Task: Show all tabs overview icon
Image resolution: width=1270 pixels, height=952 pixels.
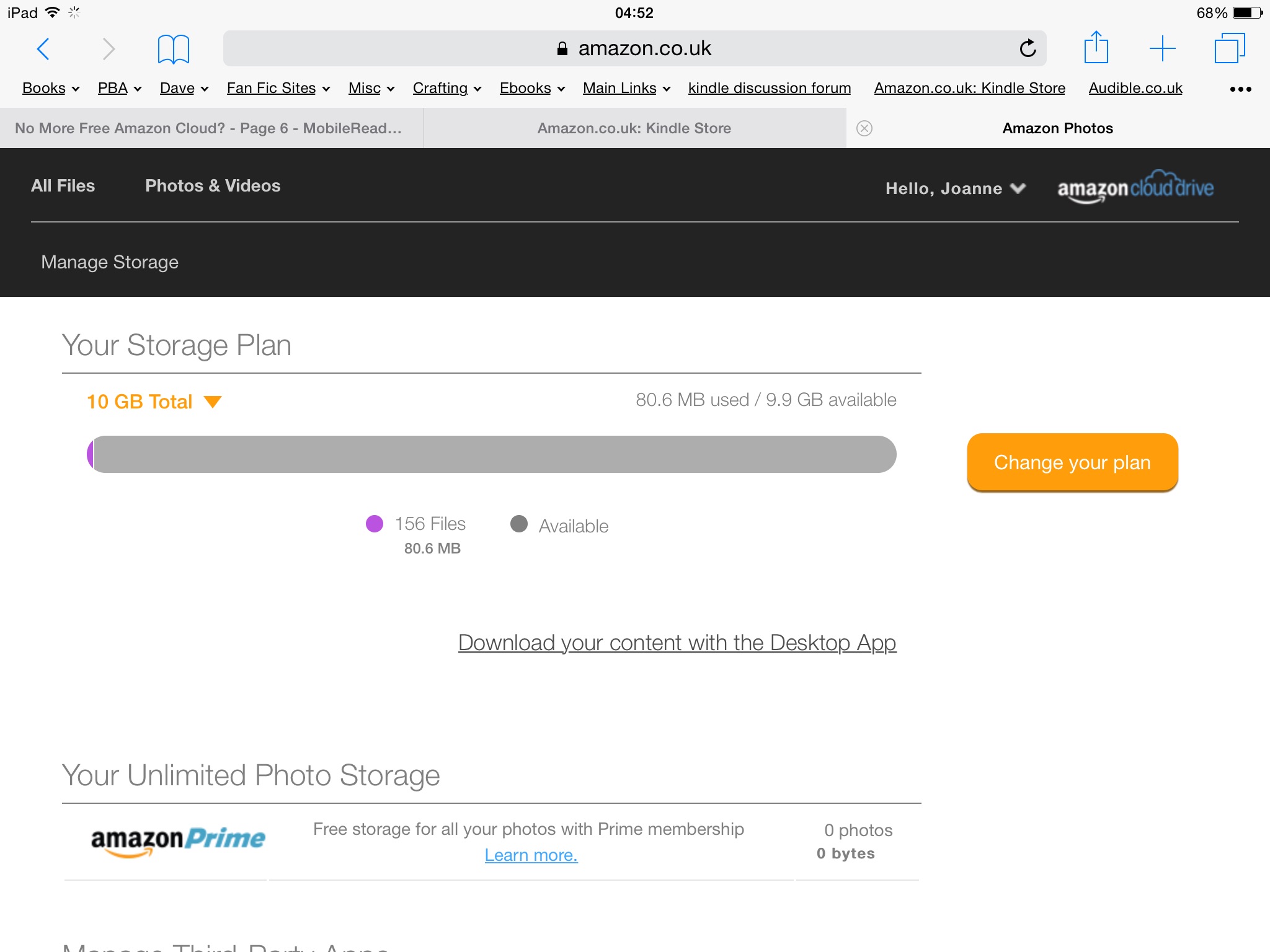Action: [1230, 48]
